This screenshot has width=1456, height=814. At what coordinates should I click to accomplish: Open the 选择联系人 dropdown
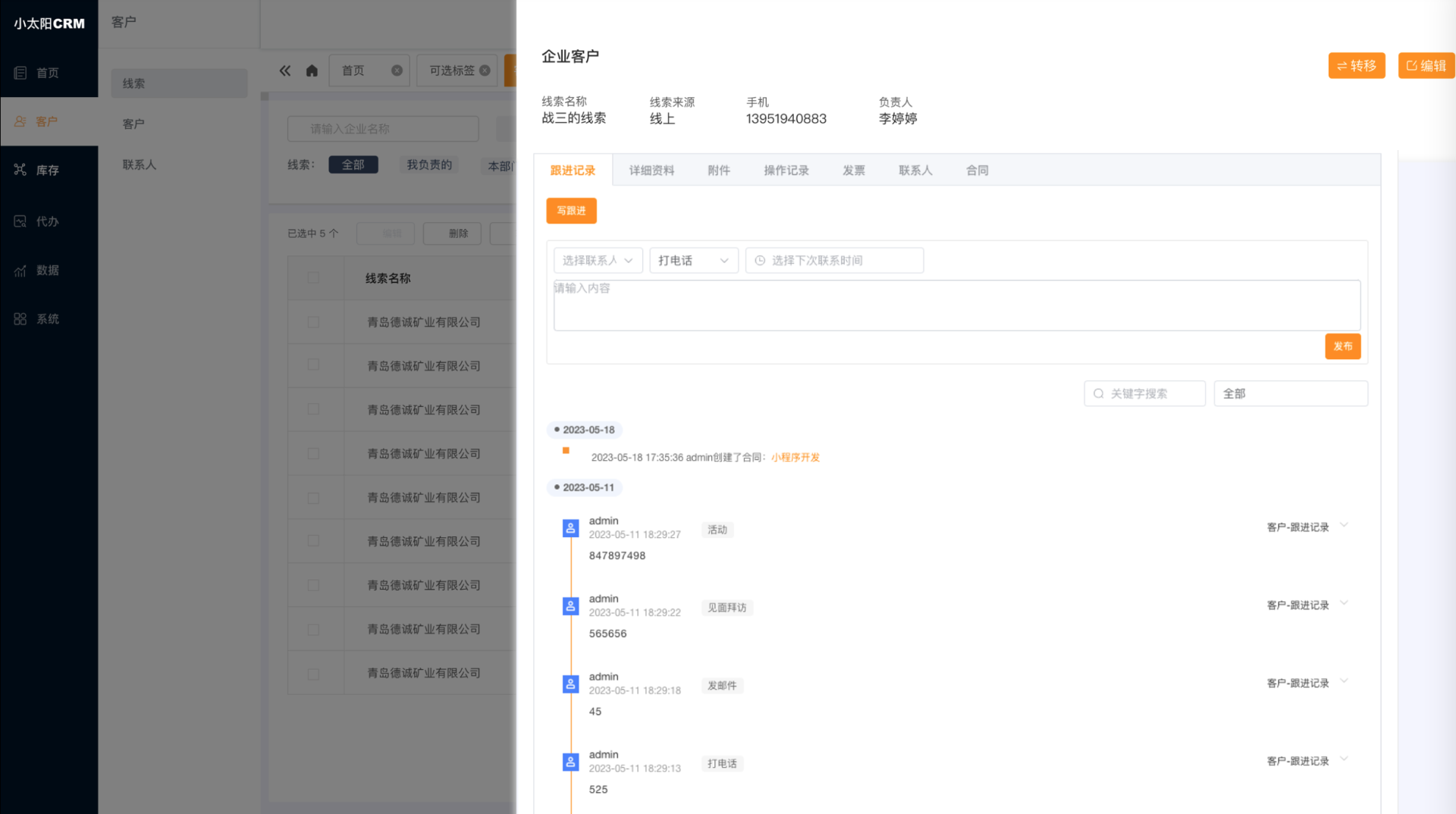tap(598, 261)
